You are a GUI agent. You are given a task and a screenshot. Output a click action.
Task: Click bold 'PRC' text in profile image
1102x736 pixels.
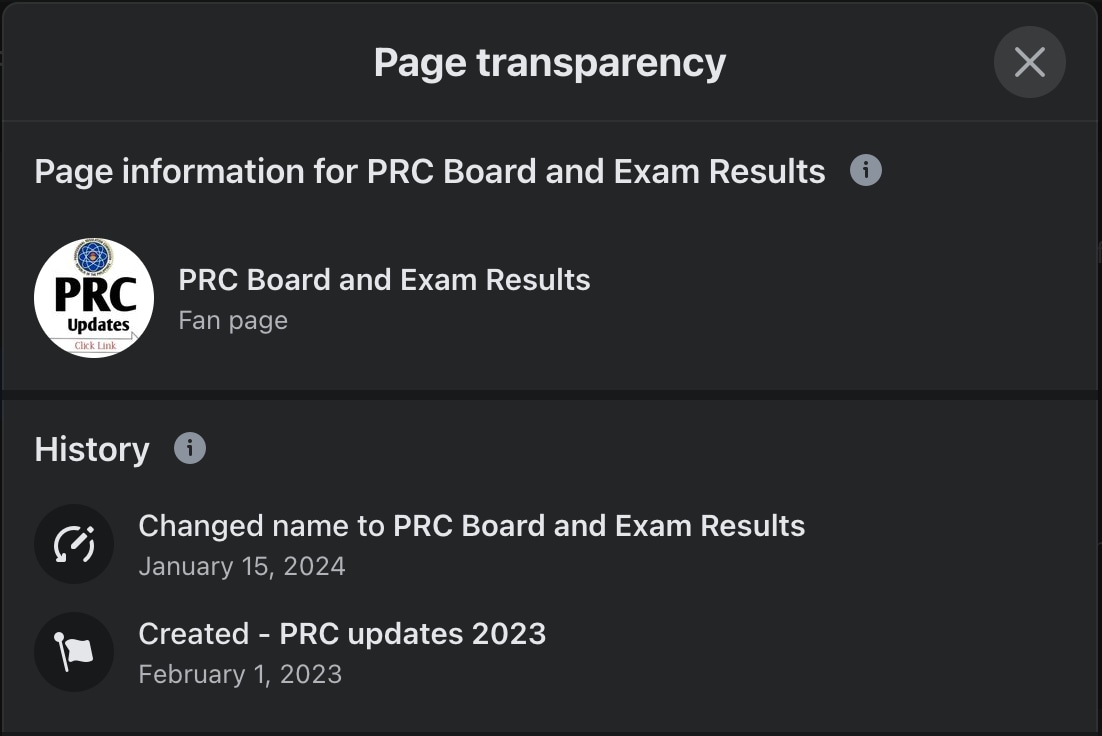(95, 295)
